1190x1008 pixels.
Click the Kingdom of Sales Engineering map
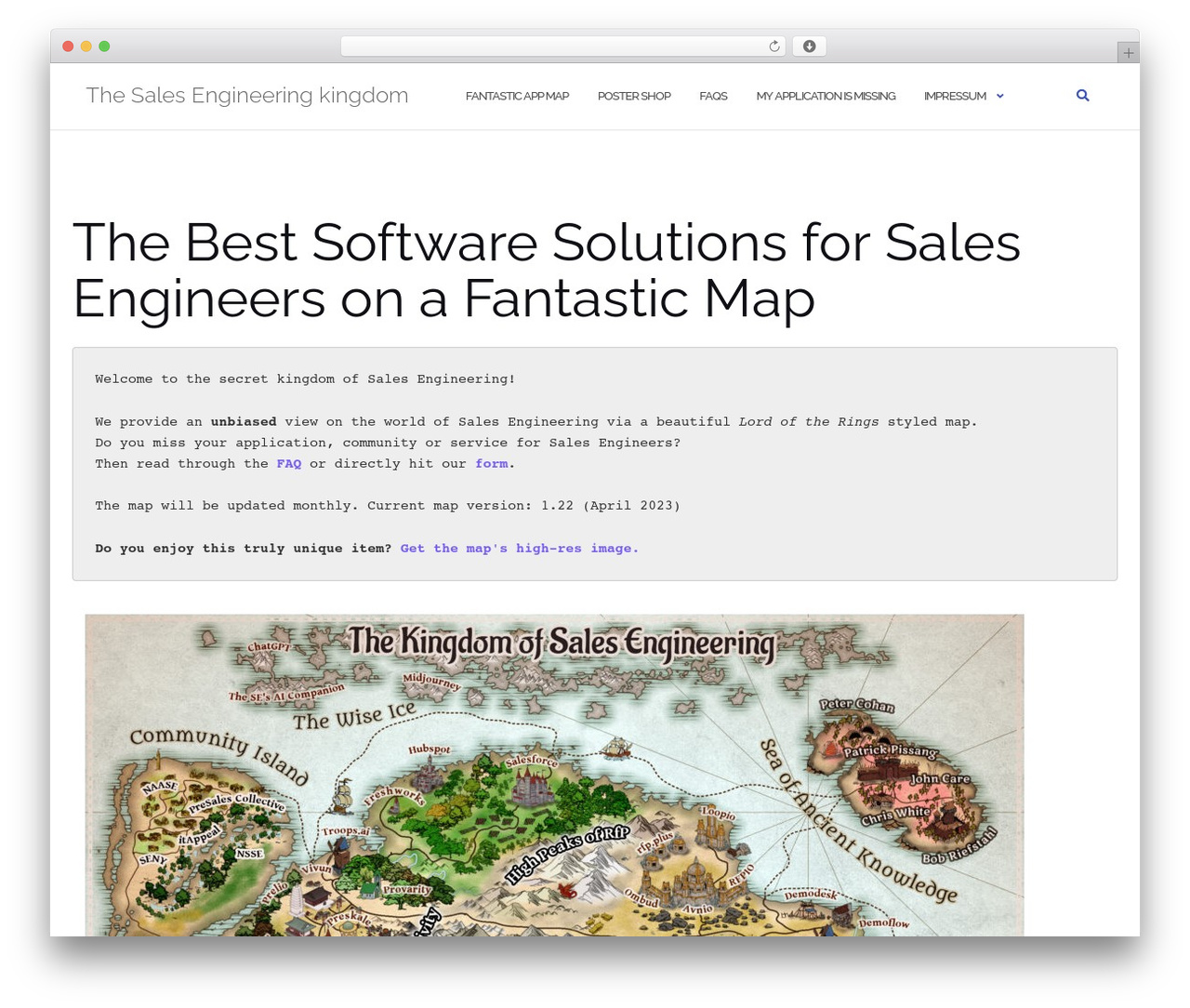[x=554, y=775]
